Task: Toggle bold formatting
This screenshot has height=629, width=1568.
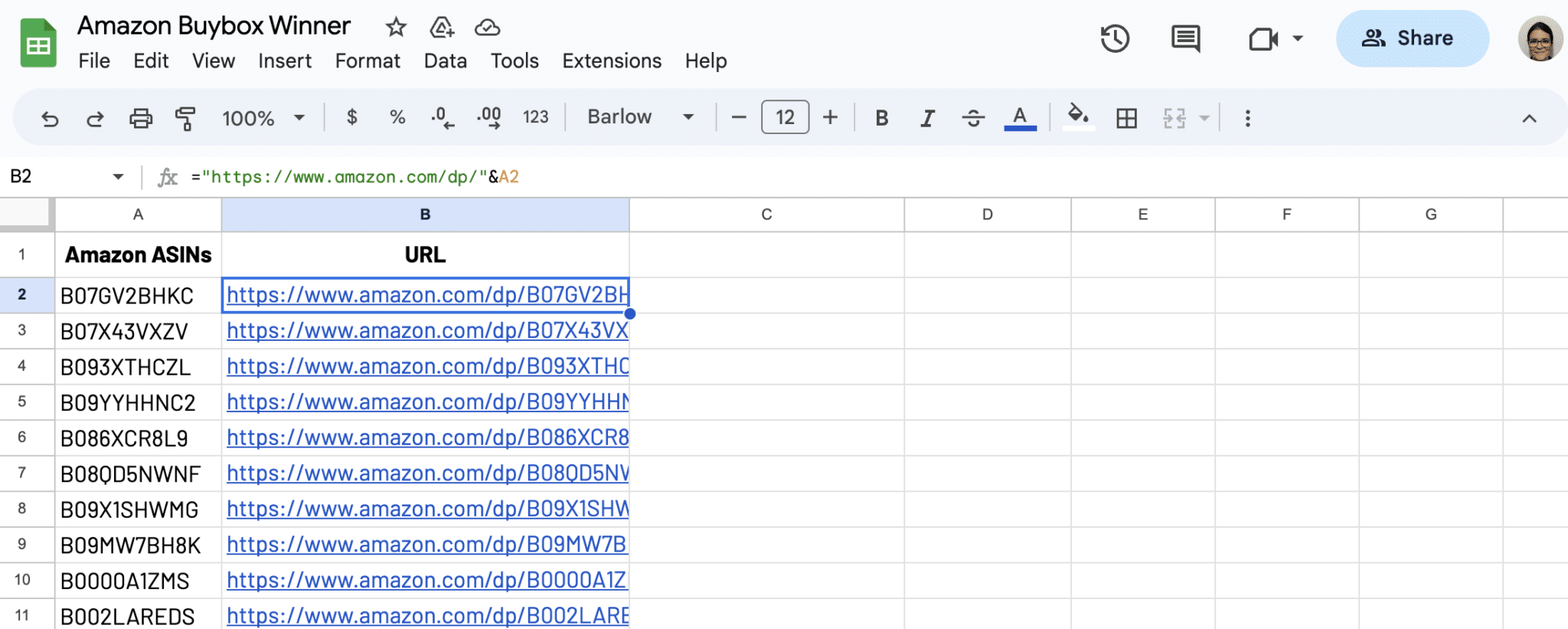Action: coord(881,118)
